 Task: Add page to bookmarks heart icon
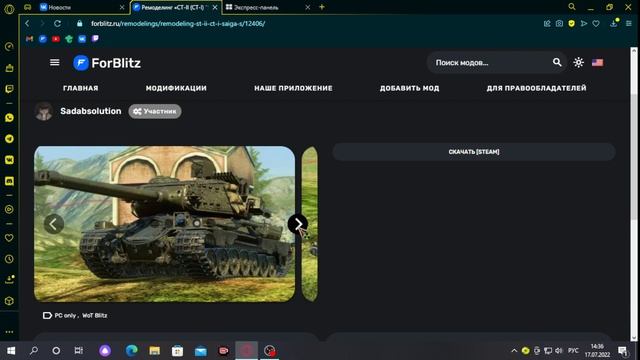[x=596, y=24]
